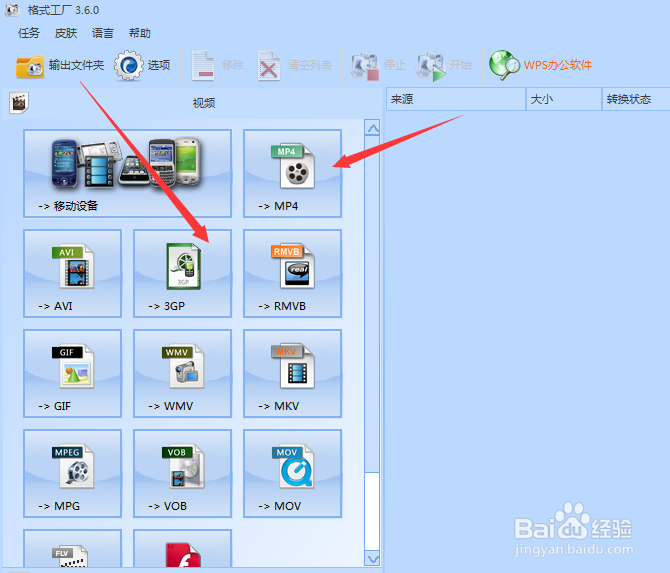Select the 3GP conversion icon
This screenshot has width=670, height=573.
coord(182,273)
